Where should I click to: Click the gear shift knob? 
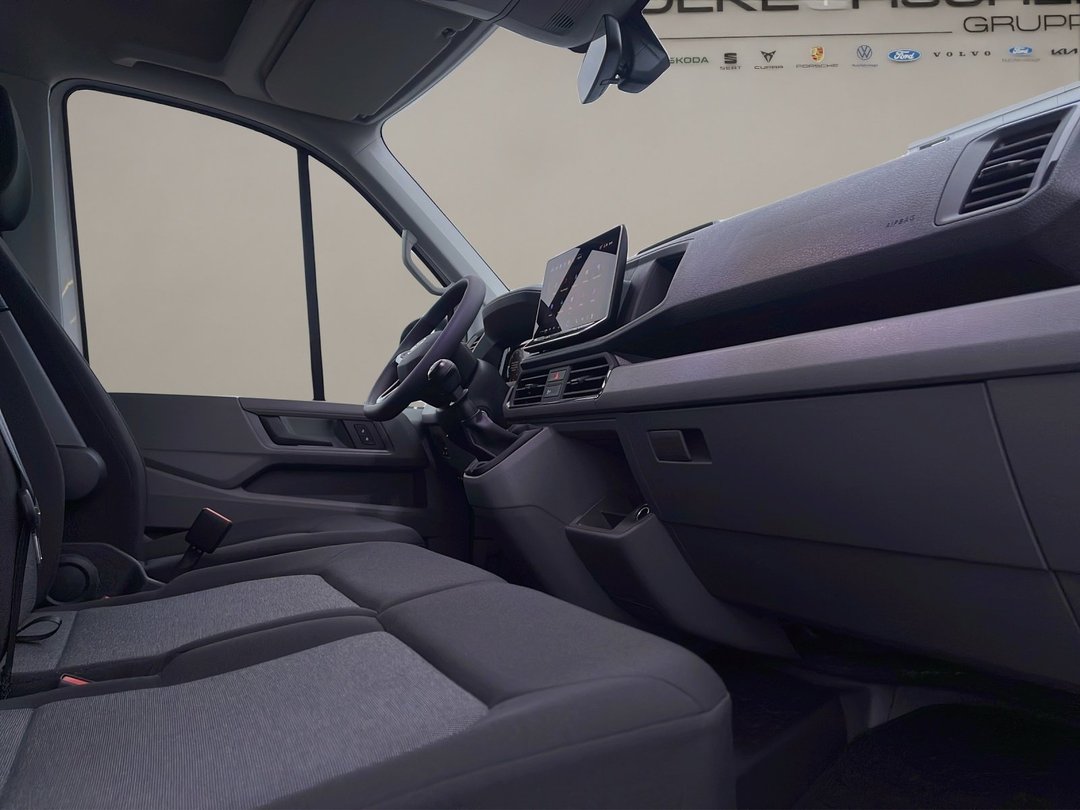443,380
